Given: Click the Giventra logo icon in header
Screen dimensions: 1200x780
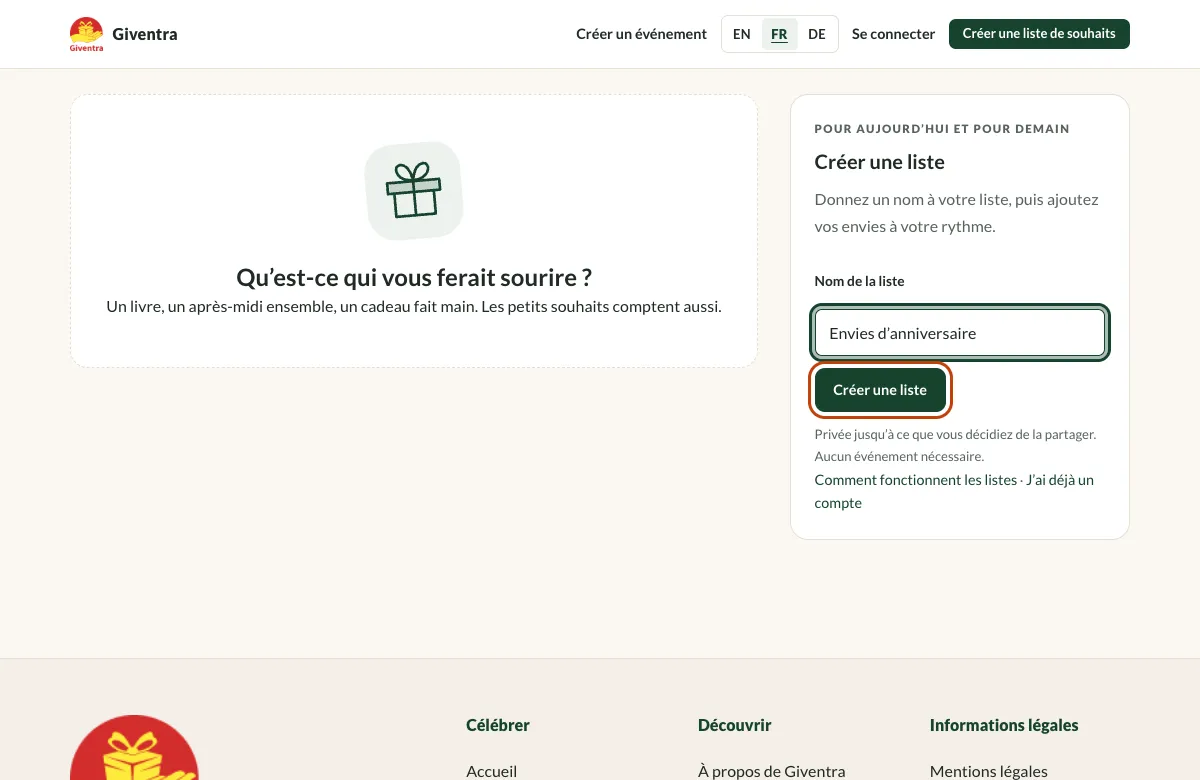Looking at the screenshot, I should click(86, 34).
